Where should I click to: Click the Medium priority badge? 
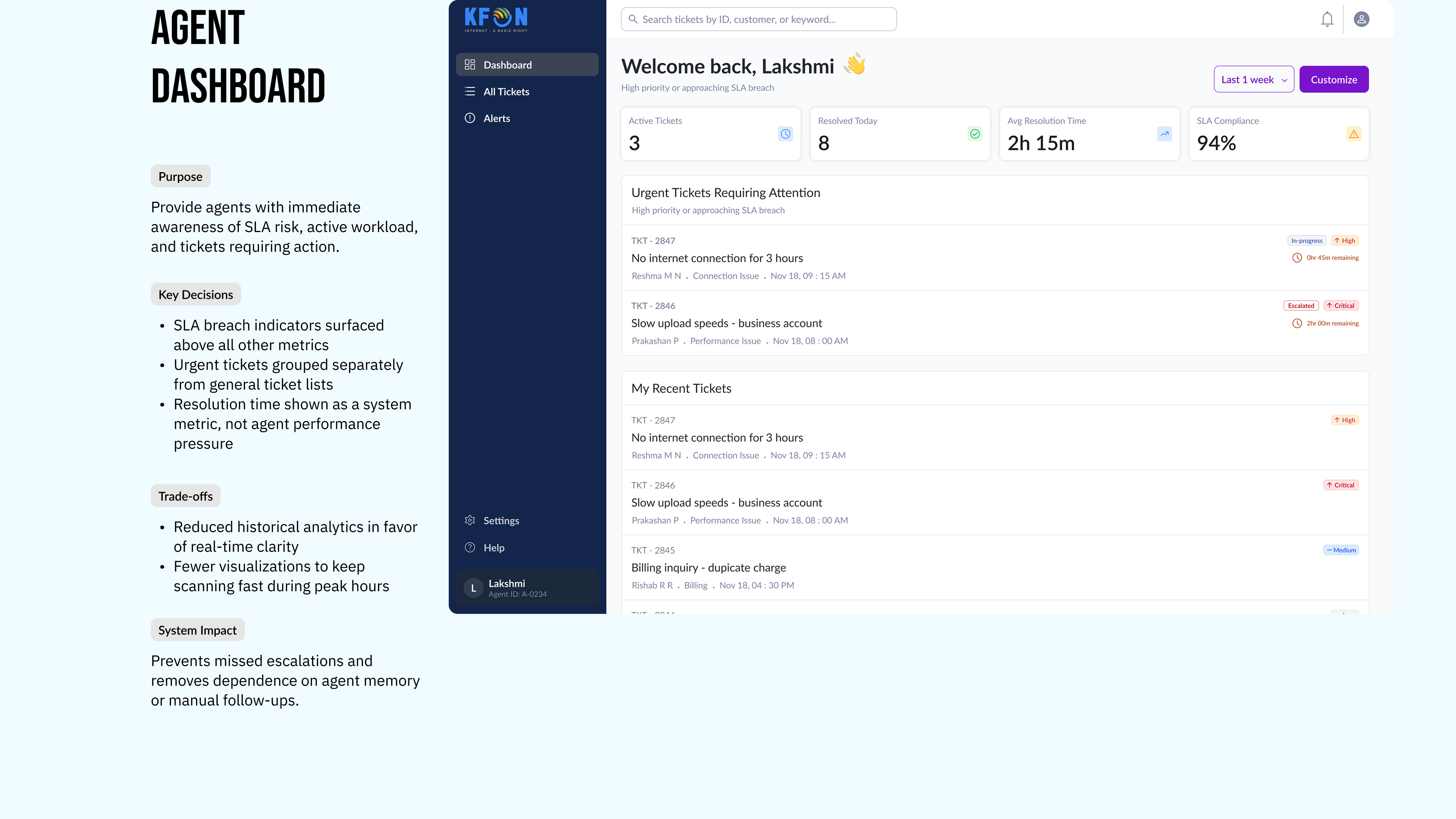(1341, 550)
